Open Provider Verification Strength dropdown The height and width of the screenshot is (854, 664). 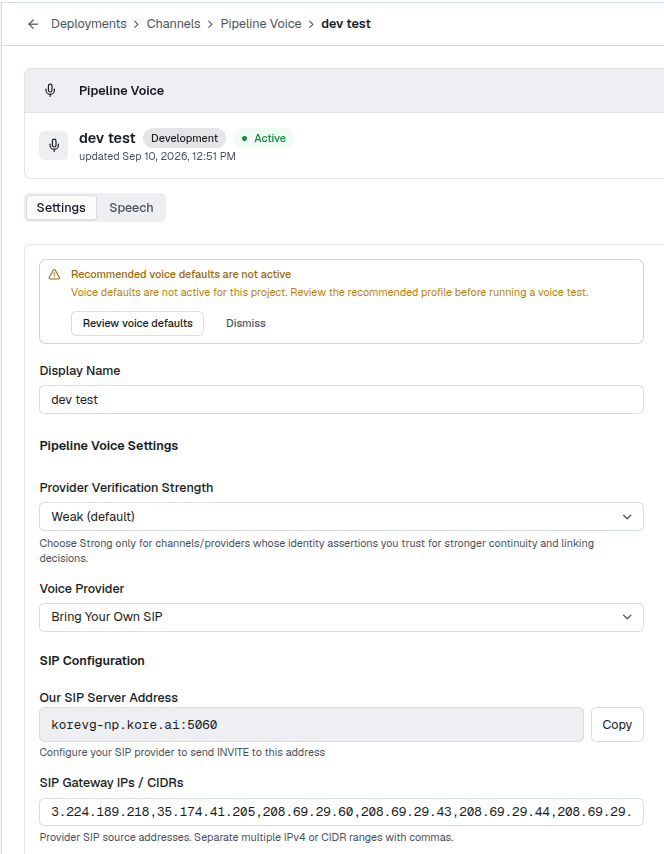[342, 517]
